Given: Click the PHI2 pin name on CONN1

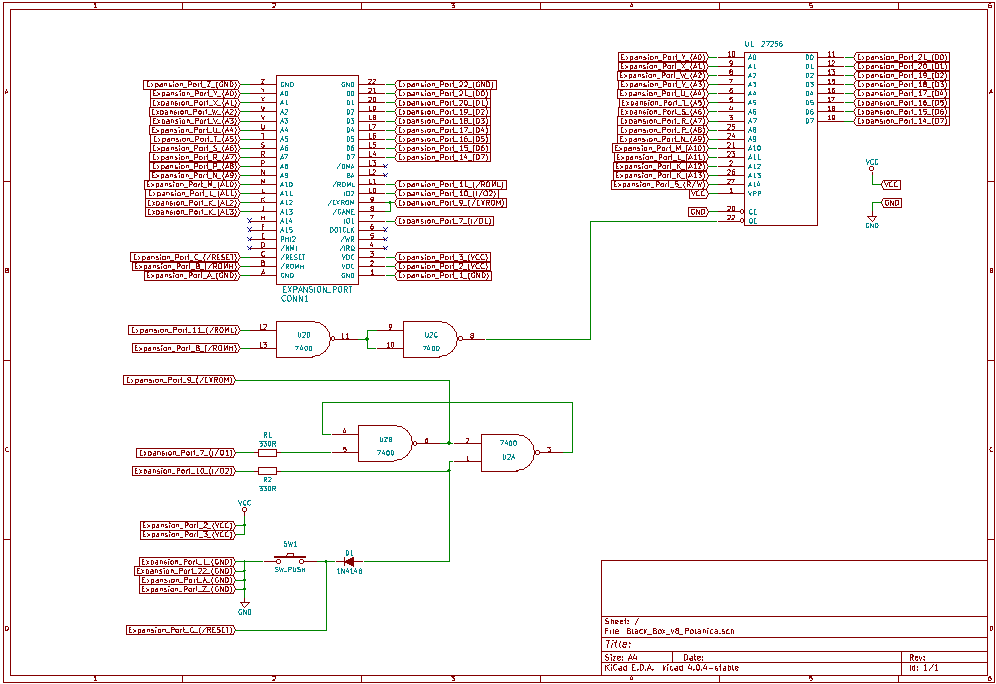Looking at the screenshot, I should pyautogui.click(x=288, y=239).
